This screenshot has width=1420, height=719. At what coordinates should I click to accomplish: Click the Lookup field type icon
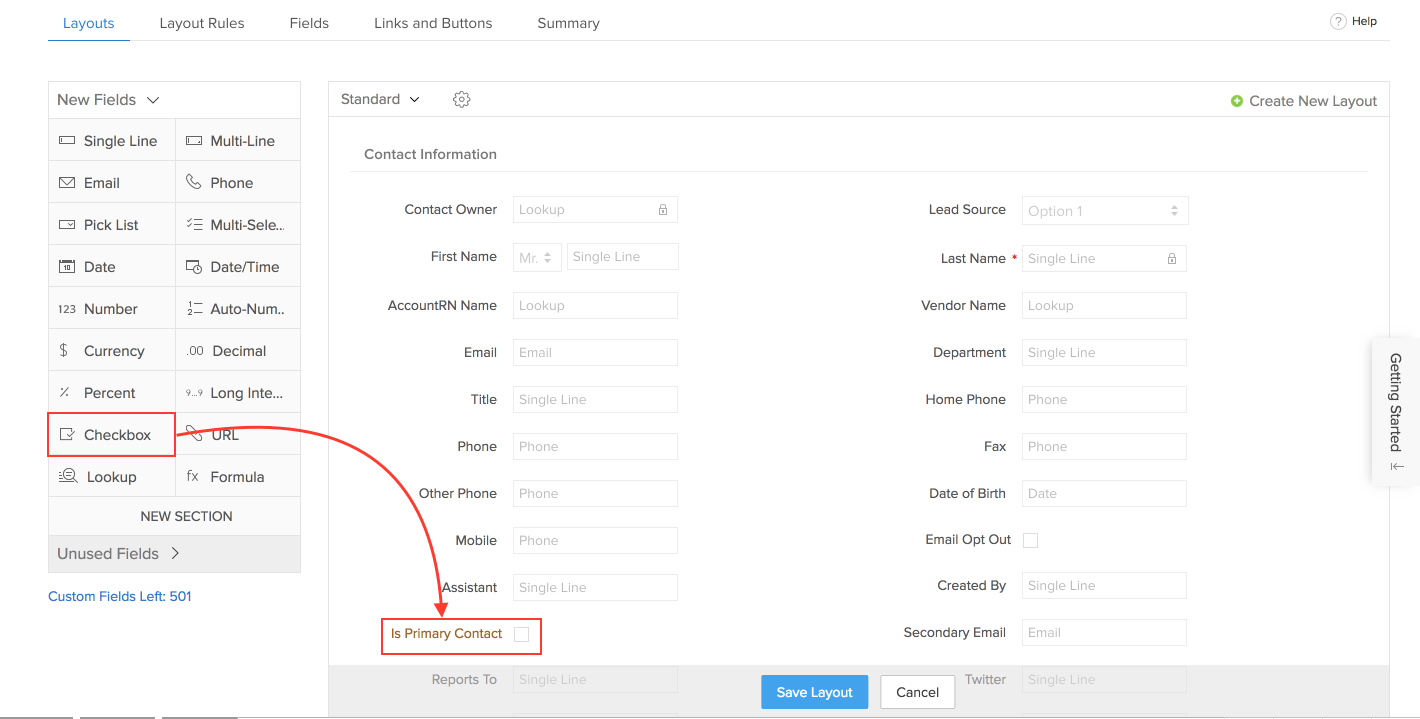coord(67,476)
